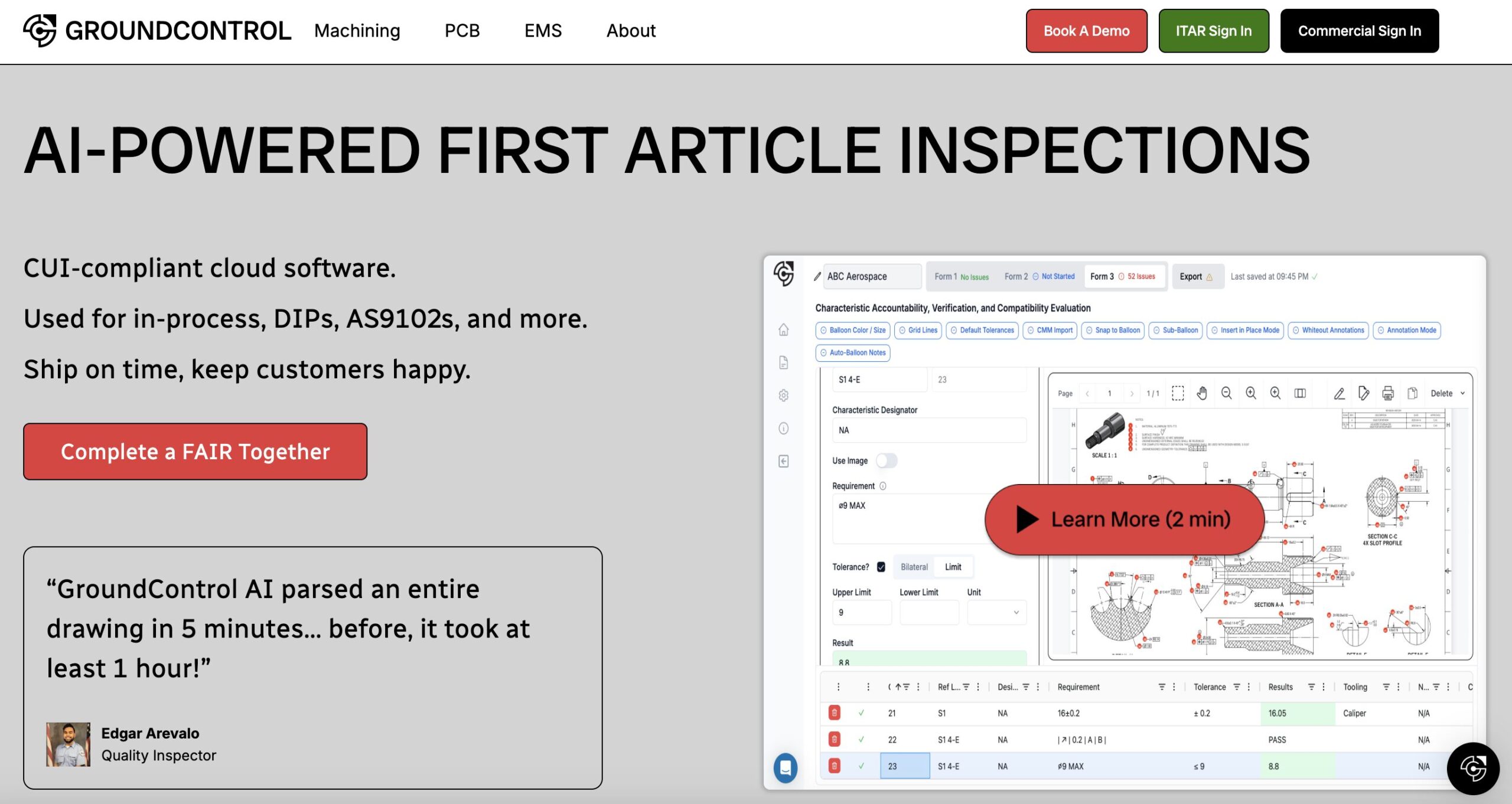Image resolution: width=1512 pixels, height=804 pixels.
Task: Open About in top navigation
Action: [631, 31]
